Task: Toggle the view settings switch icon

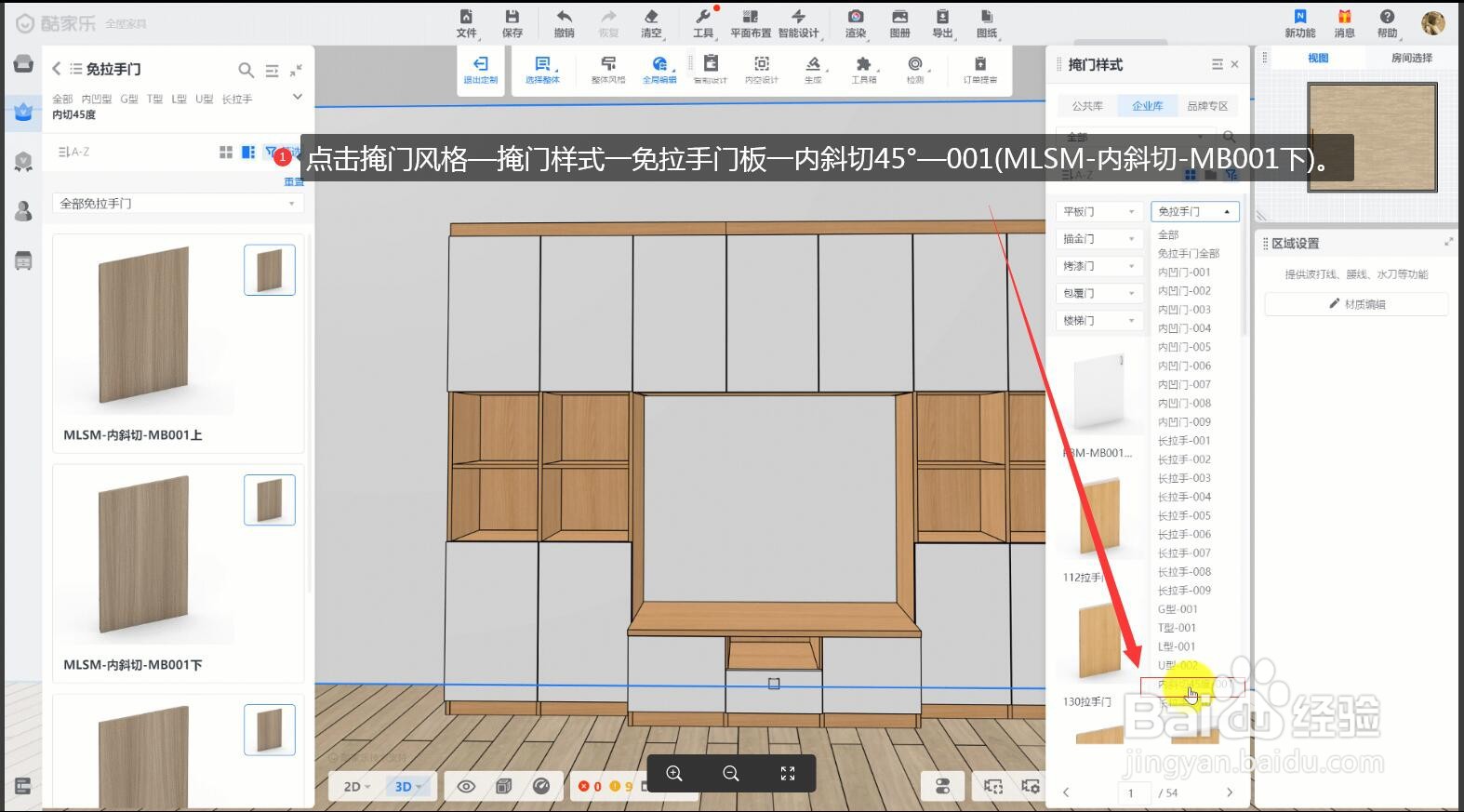Action: pos(942,786)
